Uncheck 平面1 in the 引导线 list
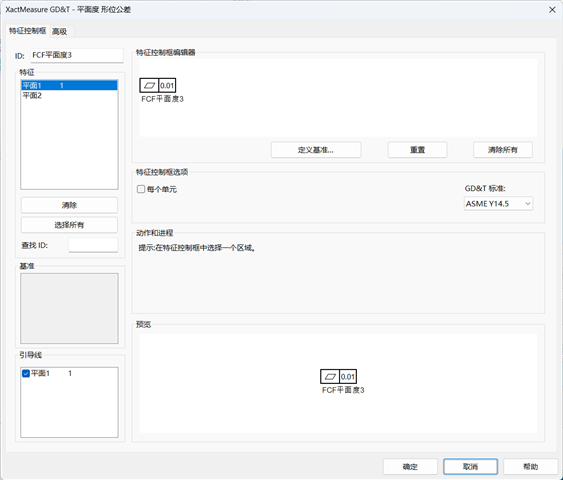 26,373
